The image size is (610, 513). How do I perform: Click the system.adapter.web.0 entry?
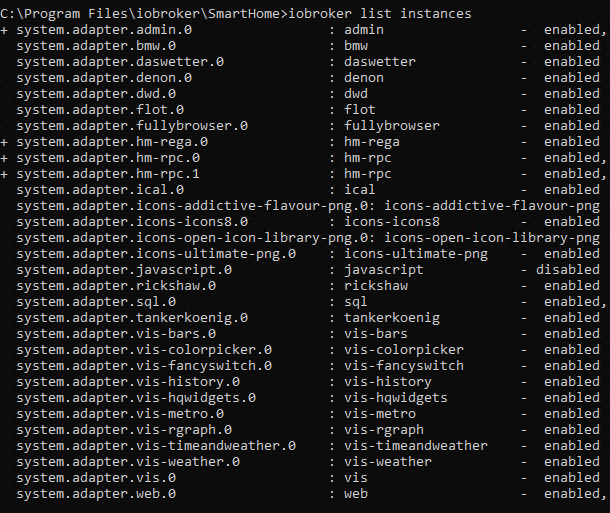pos(96,494)
